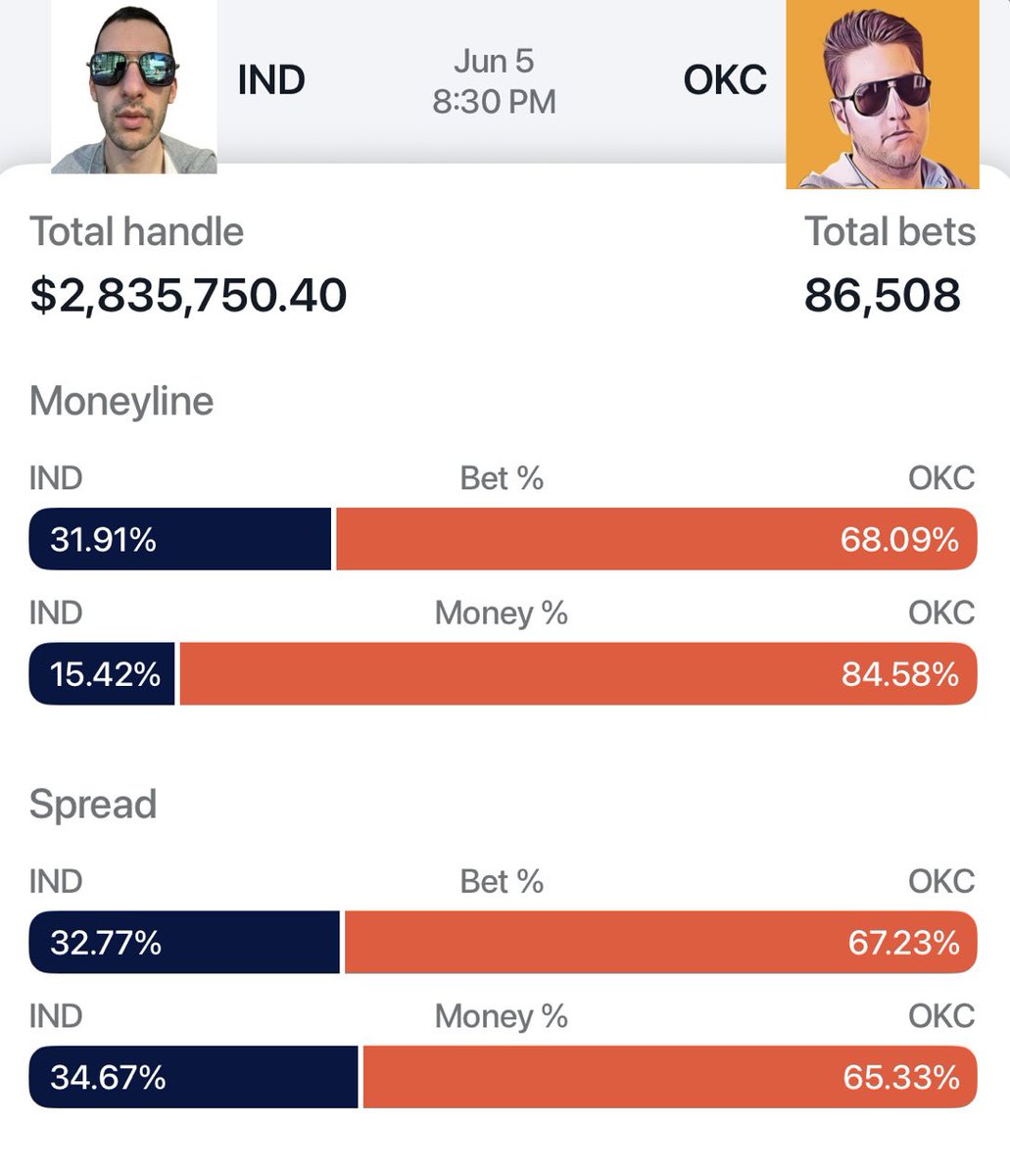Click the Total handle amount $2,835,750.40
The width and height of the screenshot is (1010, 1176).
pos(188,295)
